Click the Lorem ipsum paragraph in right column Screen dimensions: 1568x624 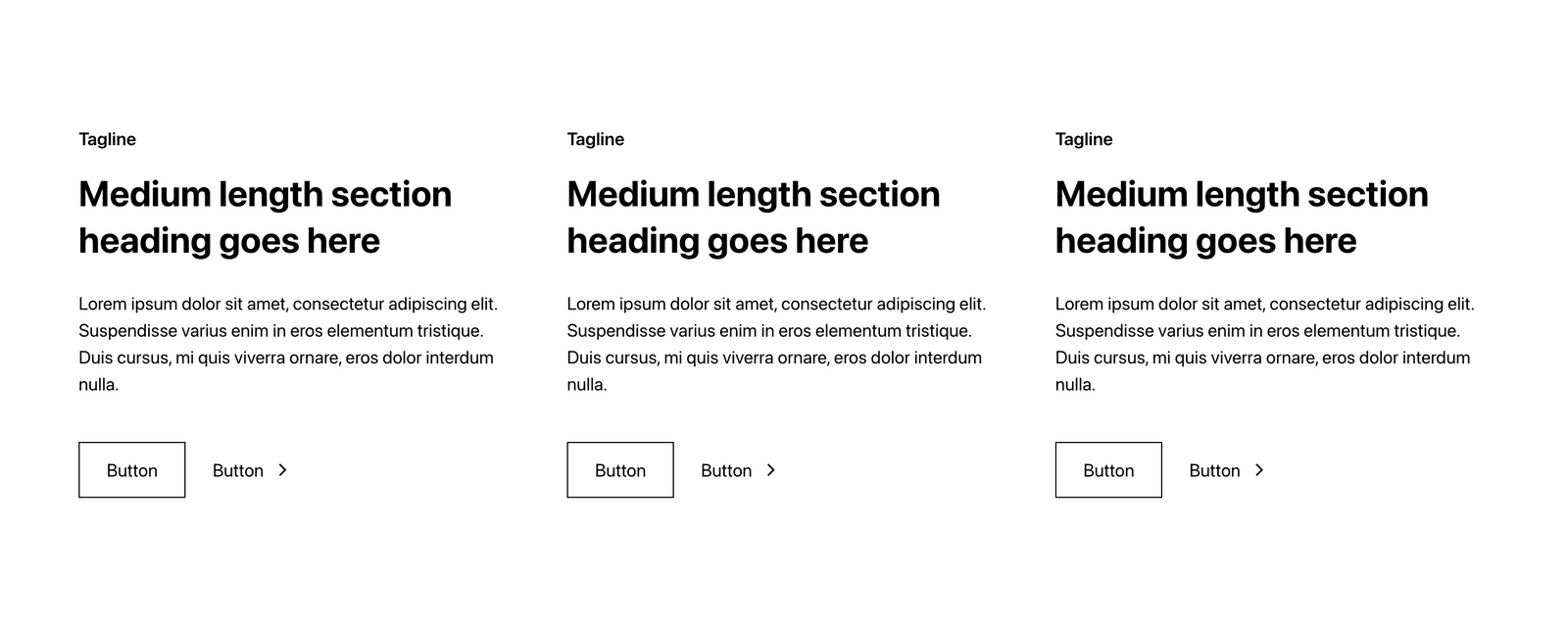click(x=1263, y=331)
